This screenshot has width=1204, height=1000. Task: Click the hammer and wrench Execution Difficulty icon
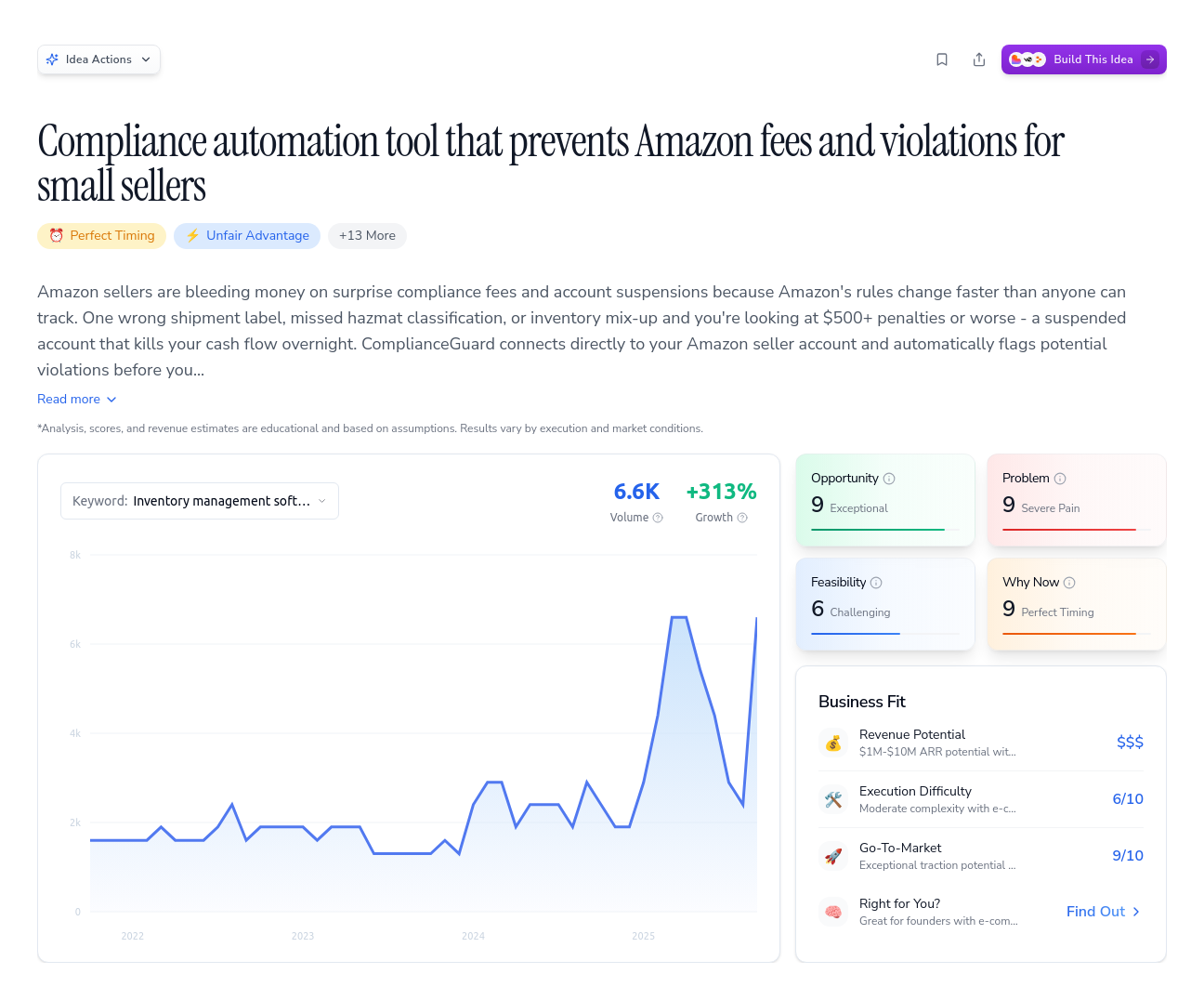tap(833, 799)
